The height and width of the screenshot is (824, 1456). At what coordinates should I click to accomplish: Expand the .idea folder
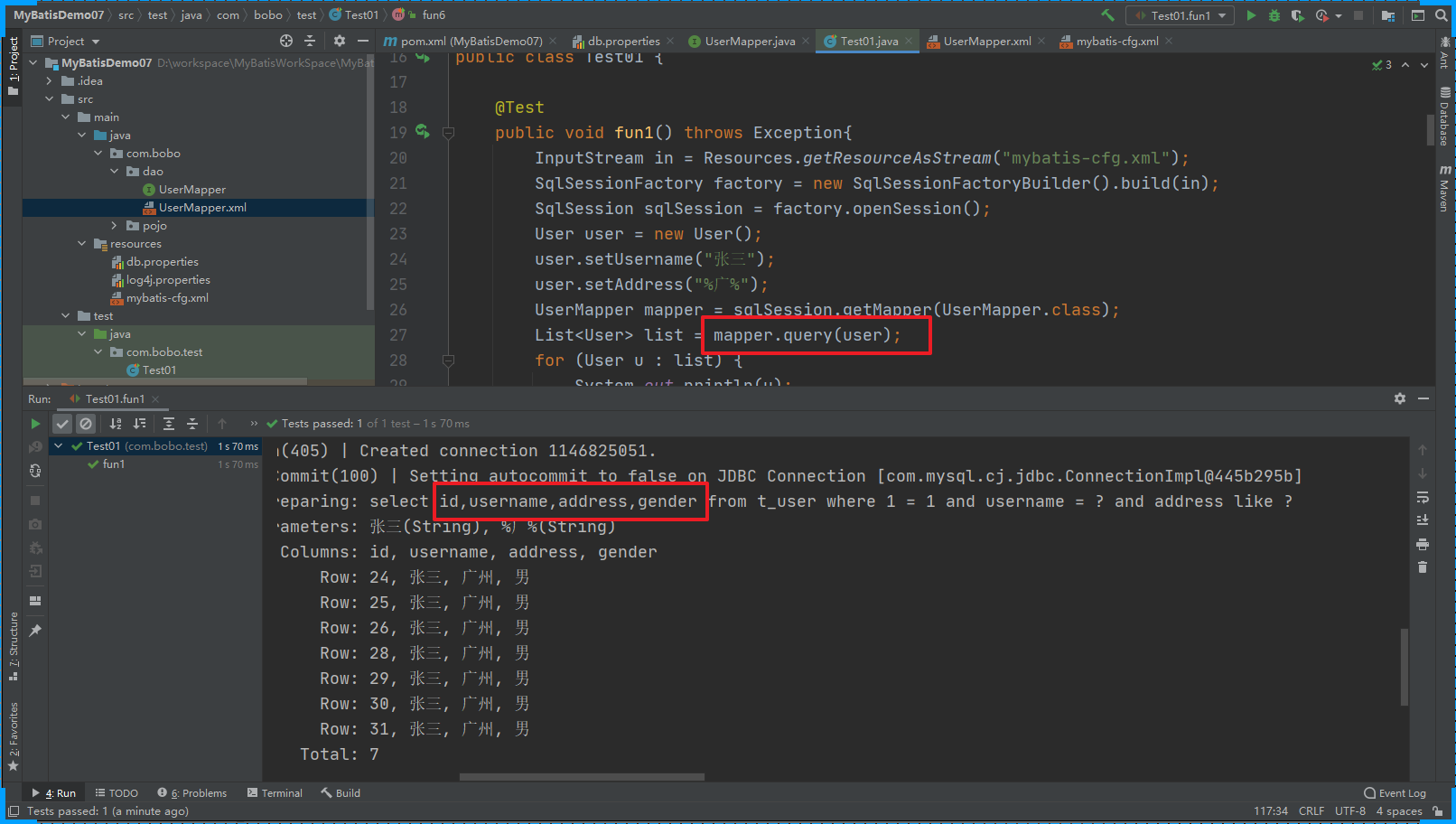50,81
